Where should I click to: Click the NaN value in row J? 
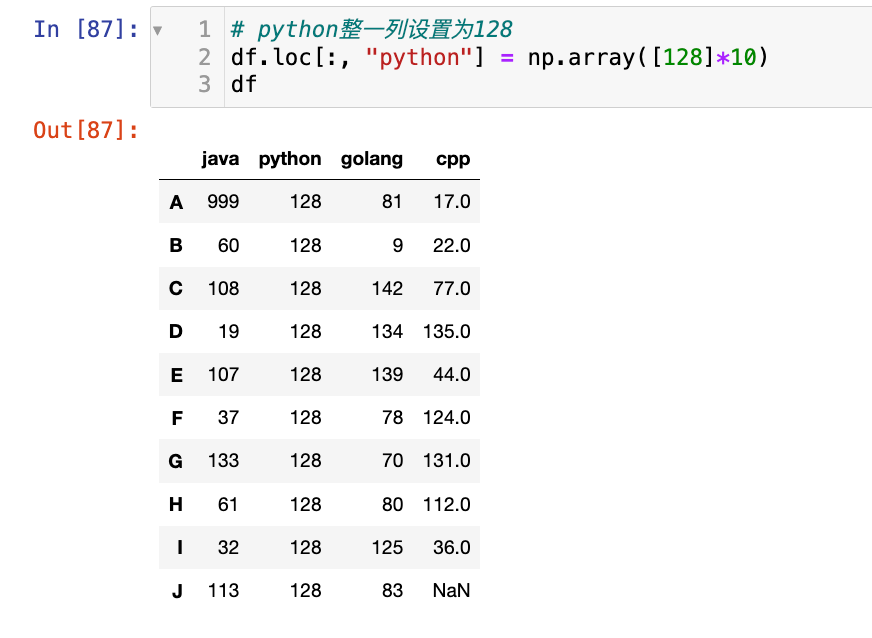click(451, 590)
